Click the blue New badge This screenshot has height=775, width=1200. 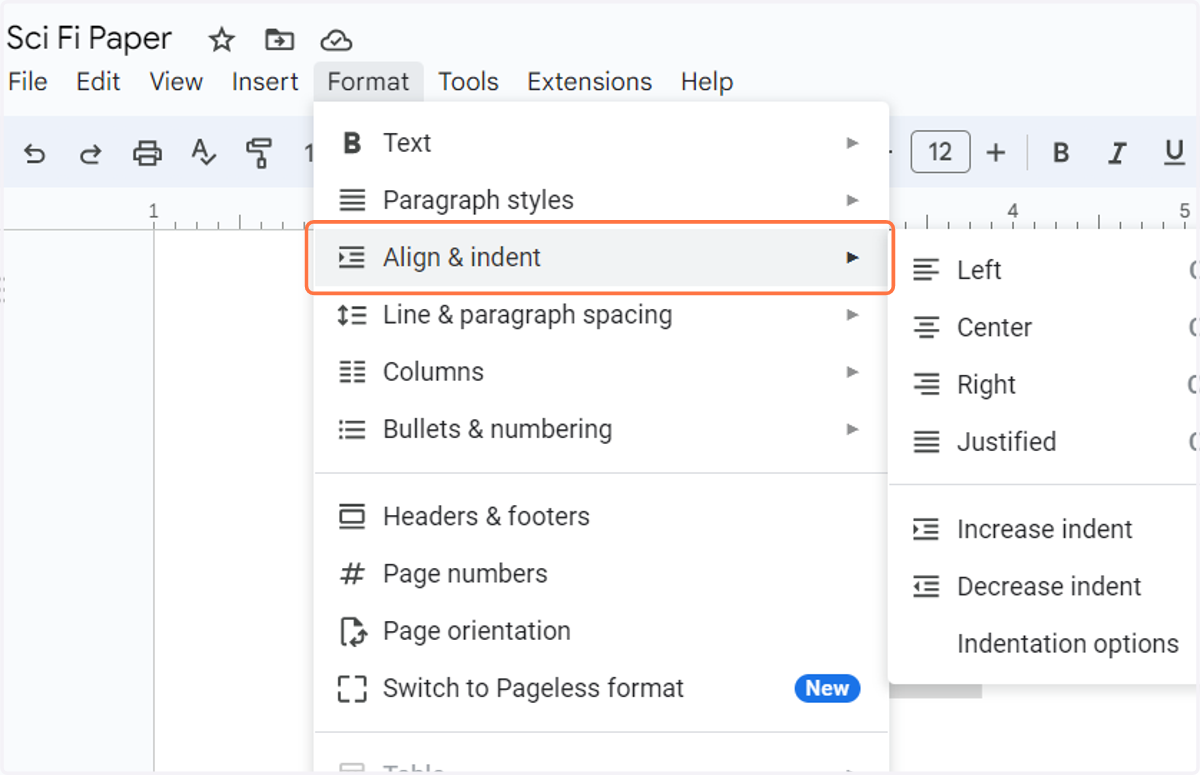click(x=827, y=688)
